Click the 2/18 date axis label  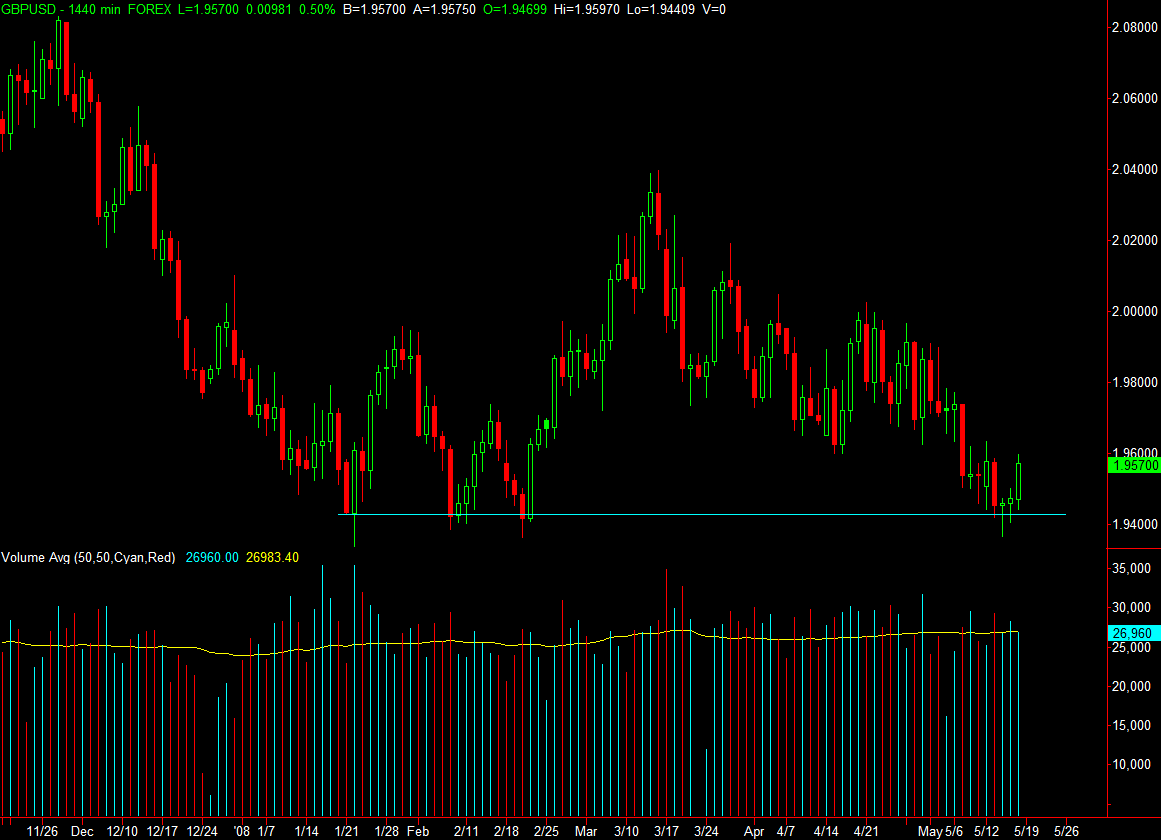tap(506, 831)
